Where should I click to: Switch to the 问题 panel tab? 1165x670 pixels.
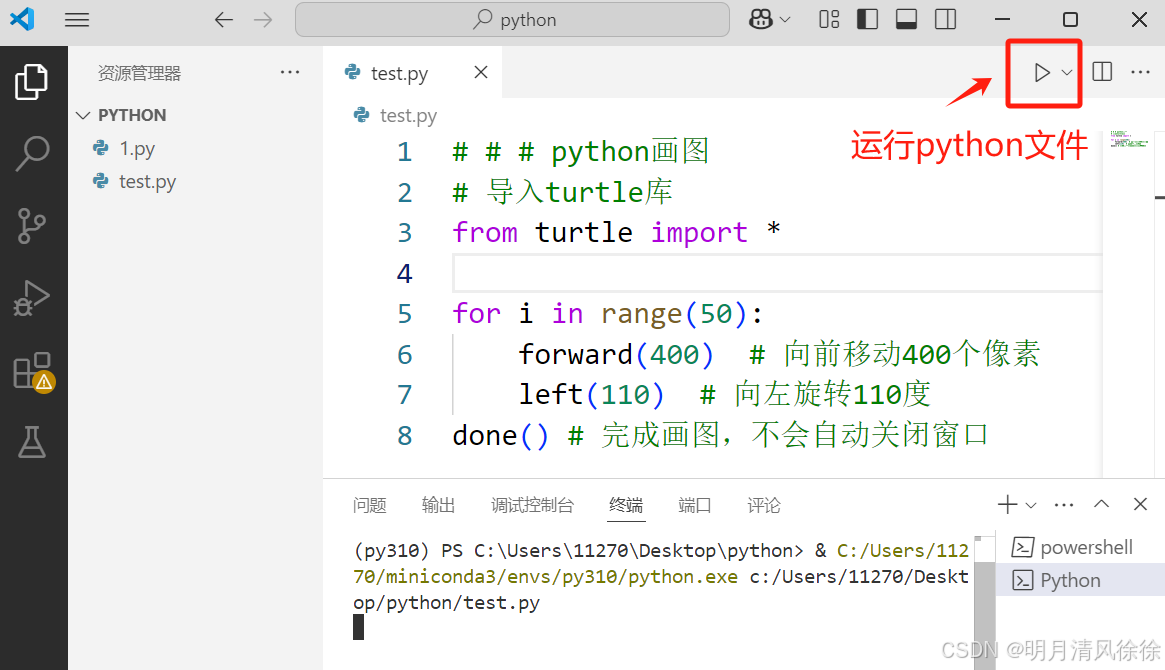click(369, 506)
